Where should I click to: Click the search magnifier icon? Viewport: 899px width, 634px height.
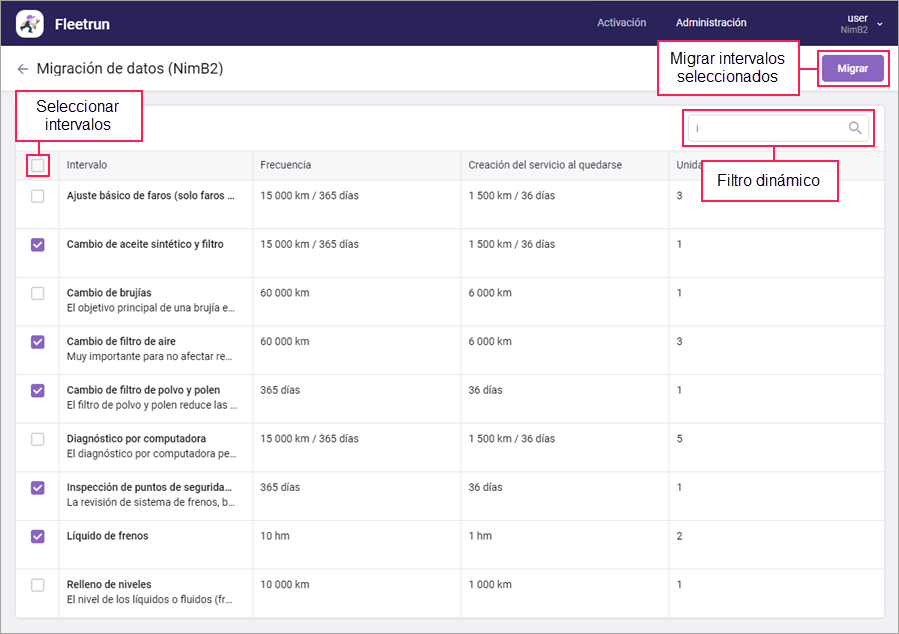click(x=855, y=128)
